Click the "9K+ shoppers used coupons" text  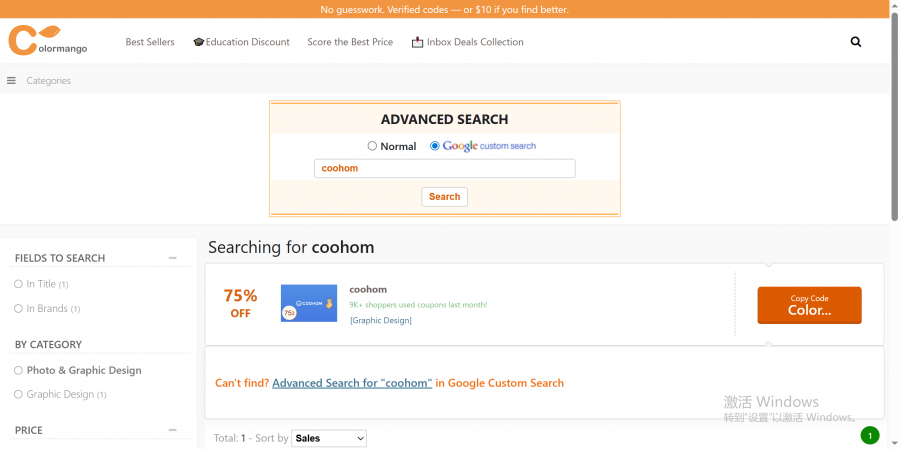pos(418,305)
